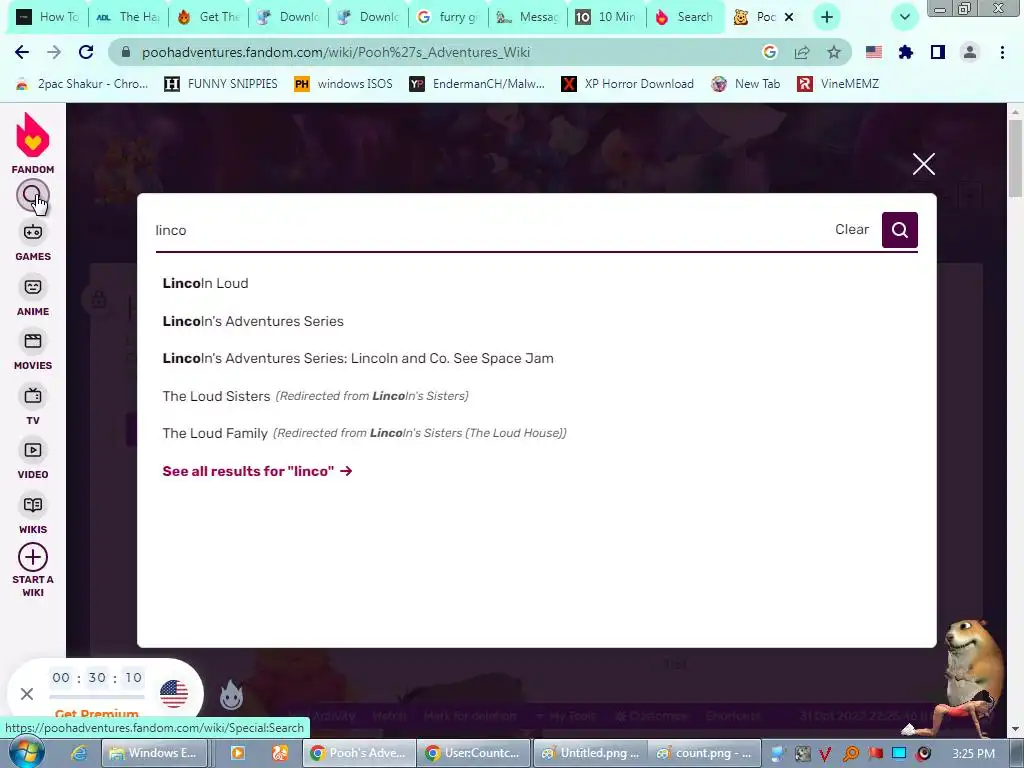Viewport: 1024px width, 768px height.
Task: Open Internet Explorer from taskbar
Action: [x=79, y=753]
